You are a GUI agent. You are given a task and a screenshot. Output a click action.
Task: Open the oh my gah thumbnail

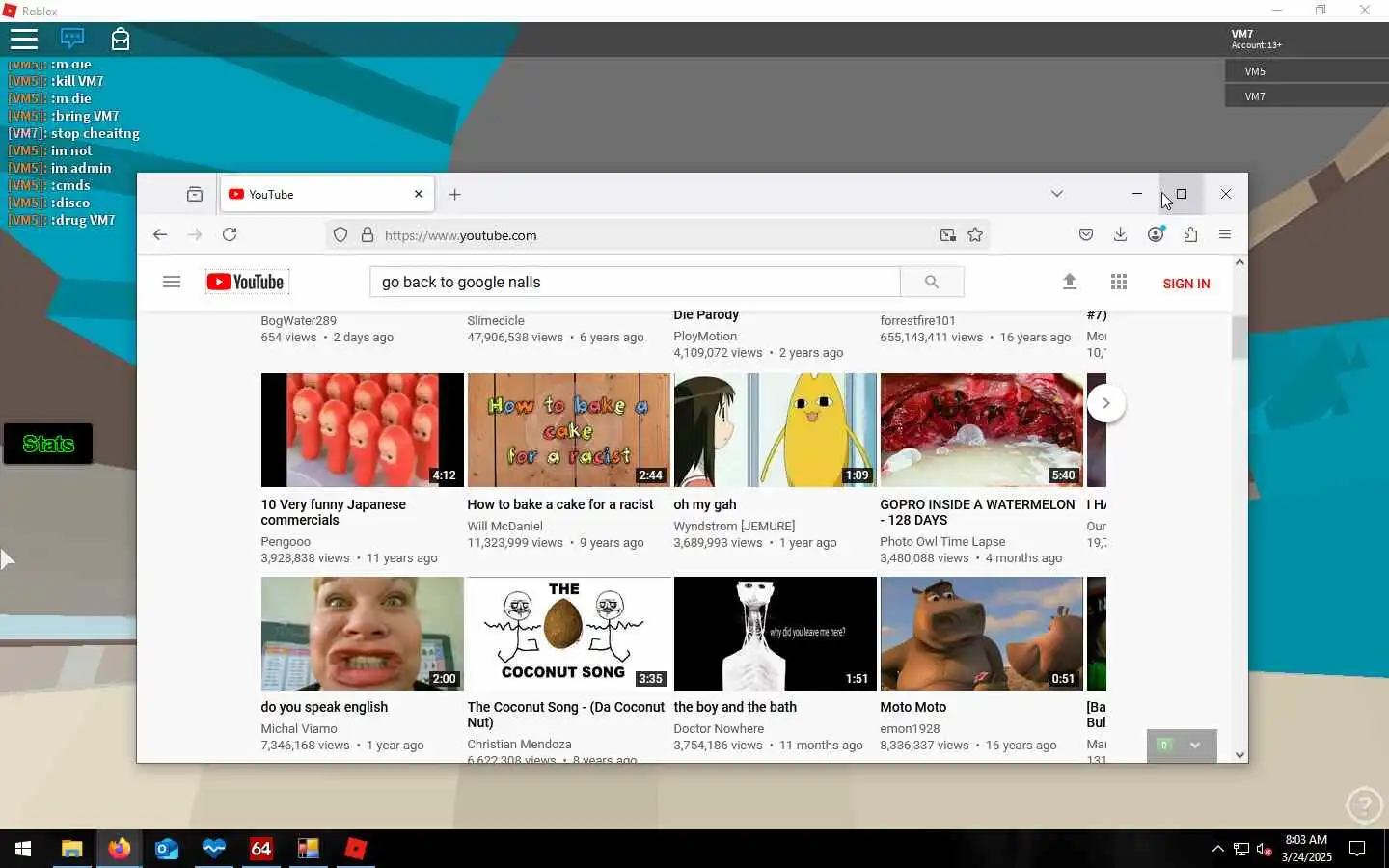pos(775,430)
